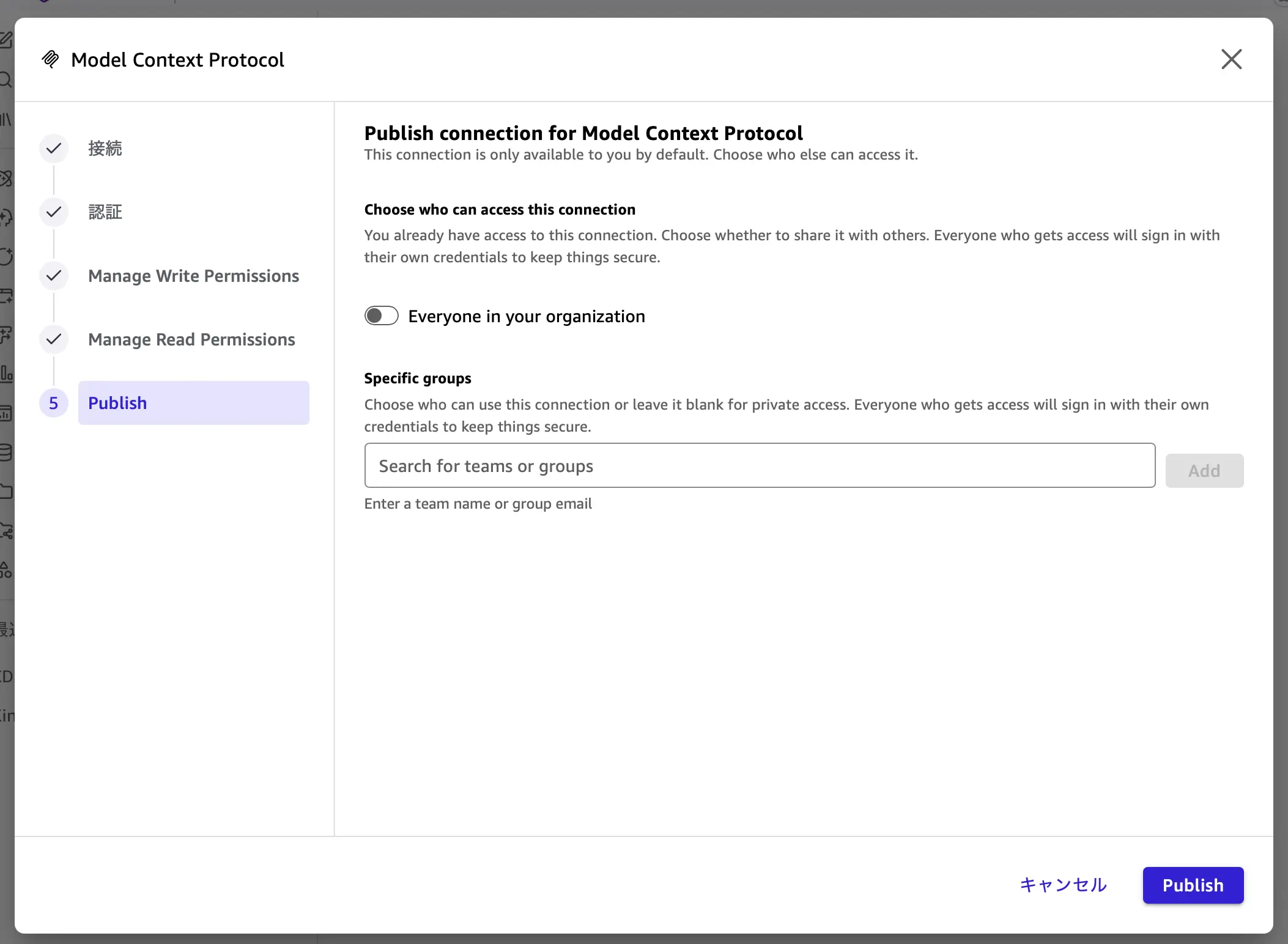Click the Model Context Protocol logo icon
1288x944 pixels.
click(x=50, y=59)
